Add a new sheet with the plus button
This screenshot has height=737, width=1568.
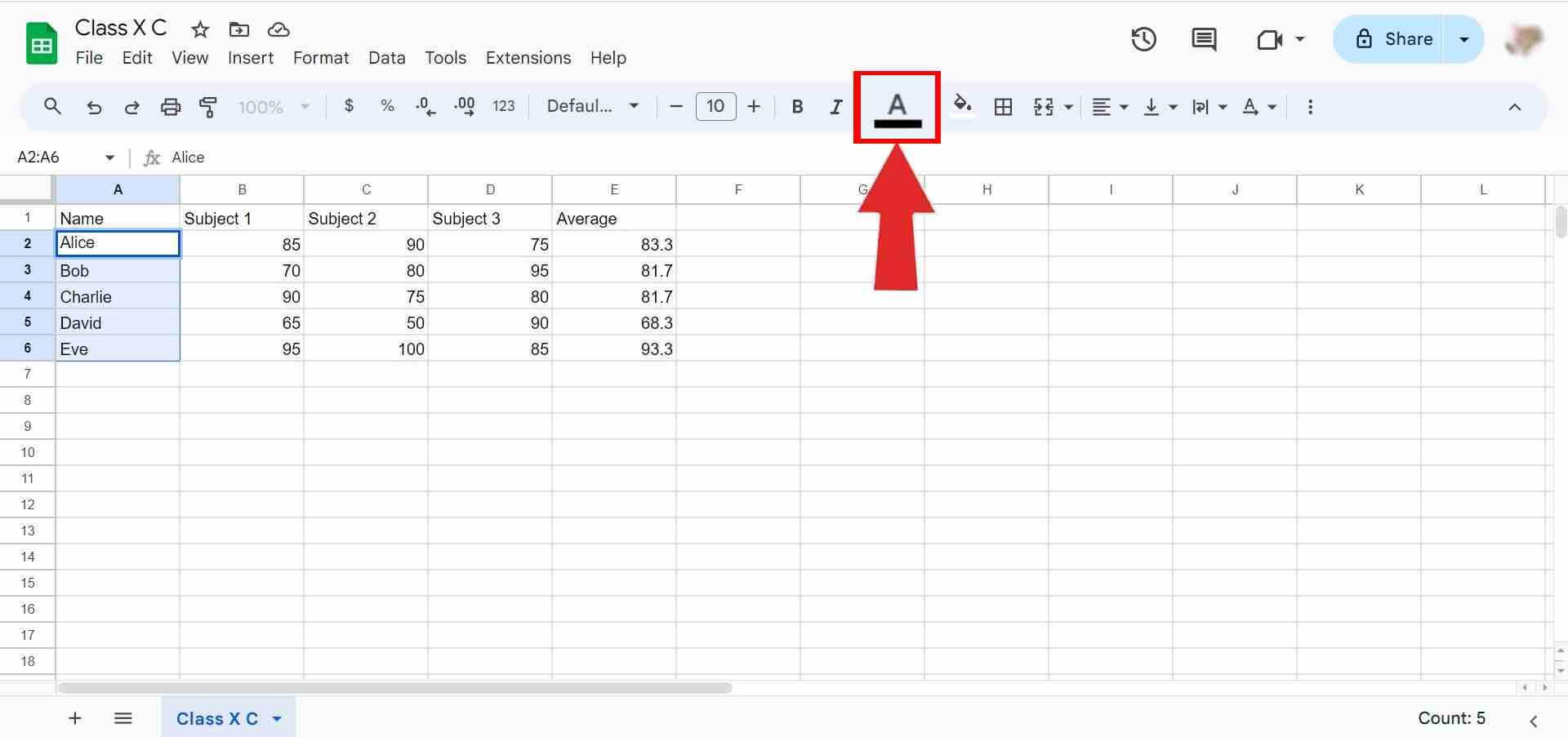click(74, 718)
